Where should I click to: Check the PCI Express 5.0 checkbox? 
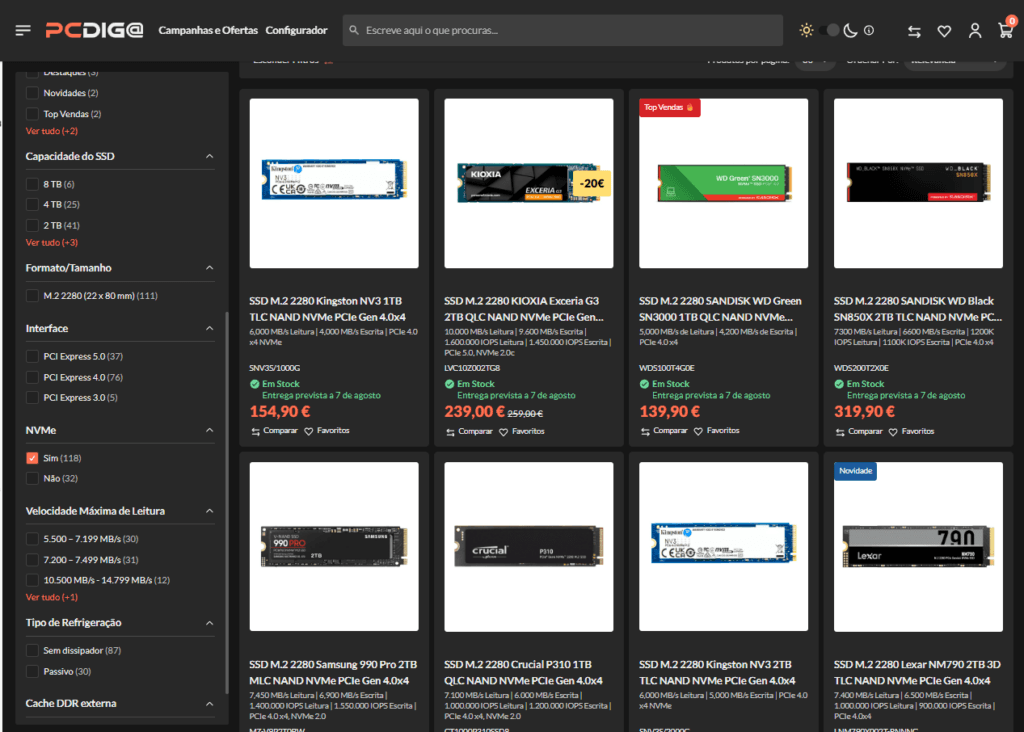pyautogui.click(x=32, y=357)
